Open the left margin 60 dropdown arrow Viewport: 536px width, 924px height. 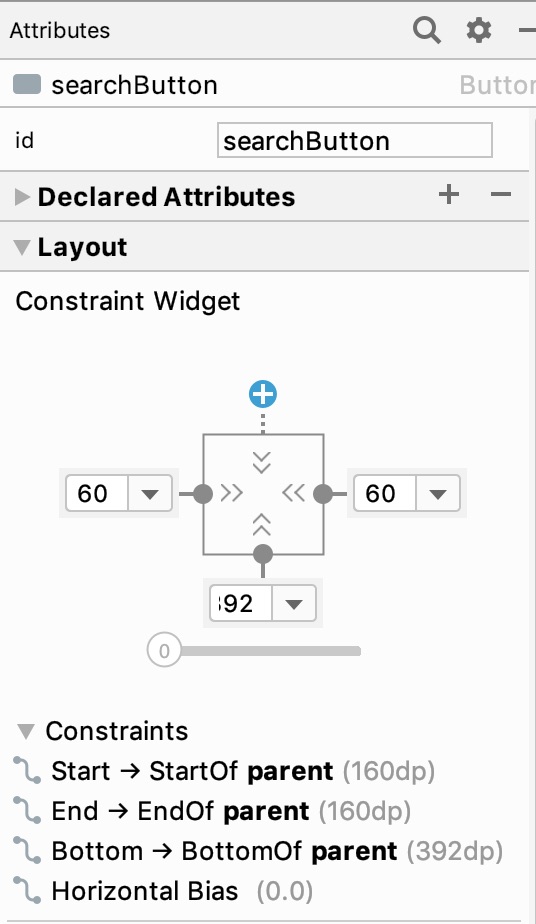click(150, 494)
